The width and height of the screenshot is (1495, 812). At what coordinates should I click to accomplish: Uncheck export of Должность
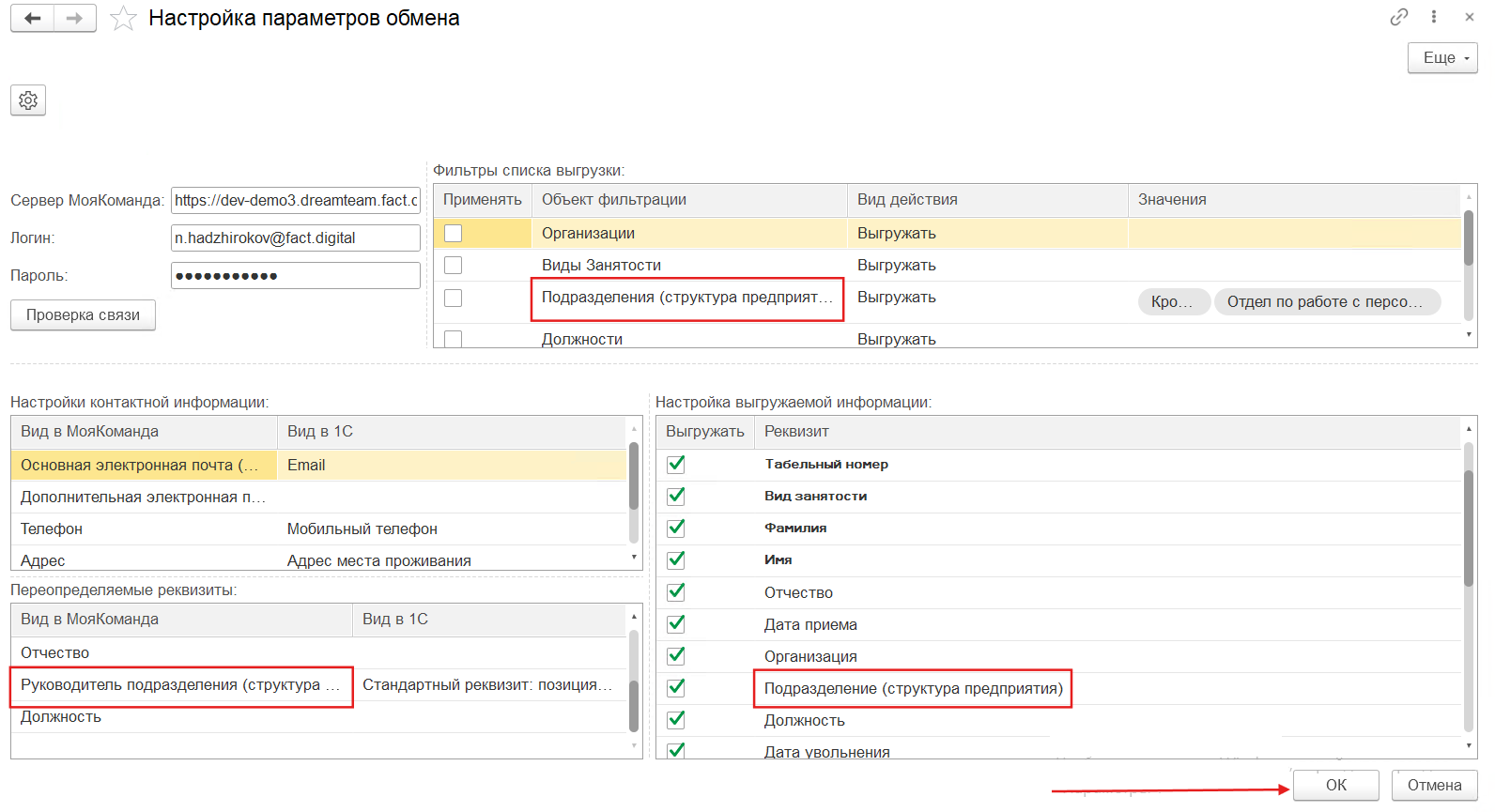pyautogui.click(x=676, y=720)
